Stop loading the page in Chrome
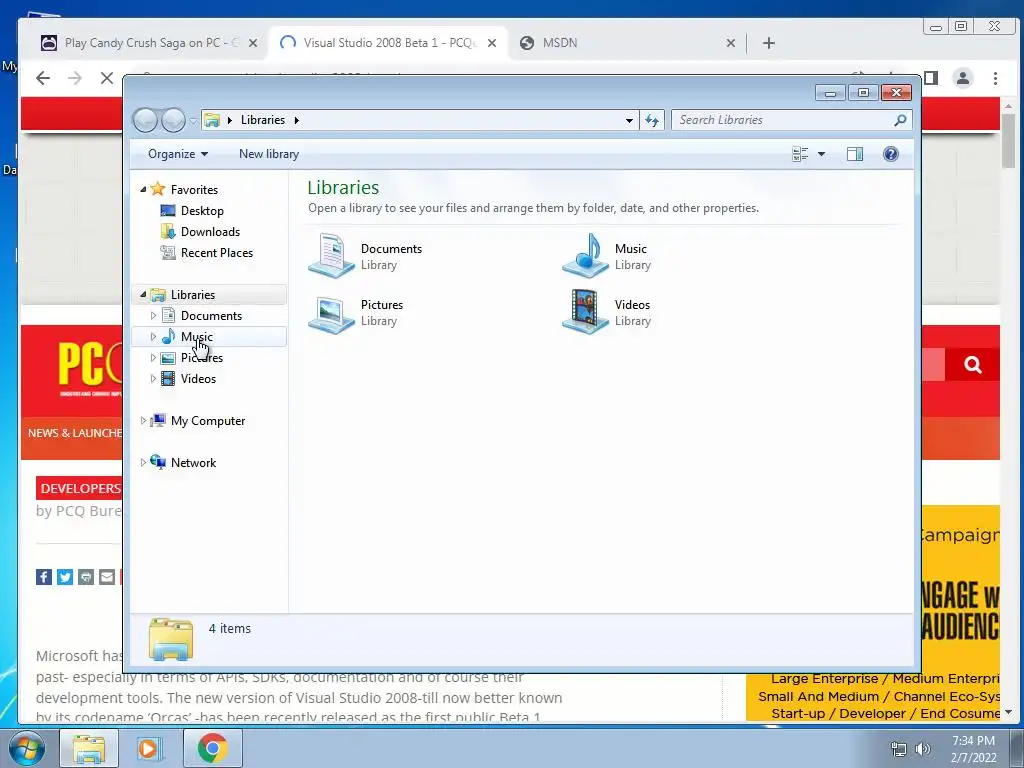This screenshot has width=1024, height=768. [107, 78]
